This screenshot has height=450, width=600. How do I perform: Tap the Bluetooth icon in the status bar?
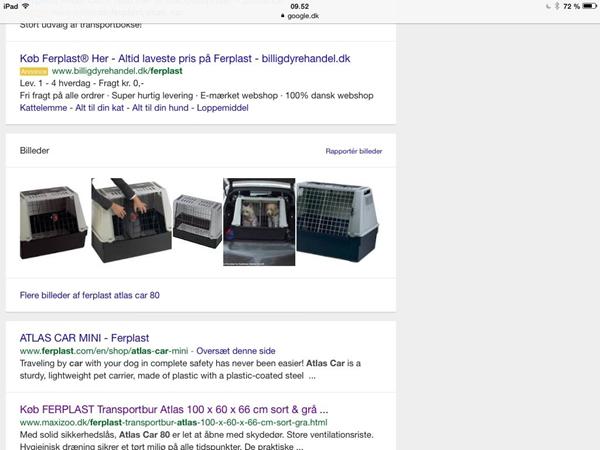point(557,6)
